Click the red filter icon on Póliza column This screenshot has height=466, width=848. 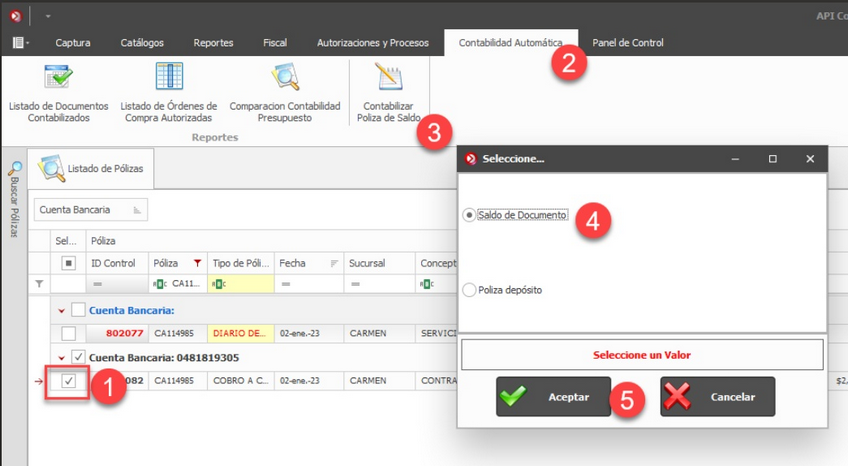pyautogui.click(x=198, y=263)
